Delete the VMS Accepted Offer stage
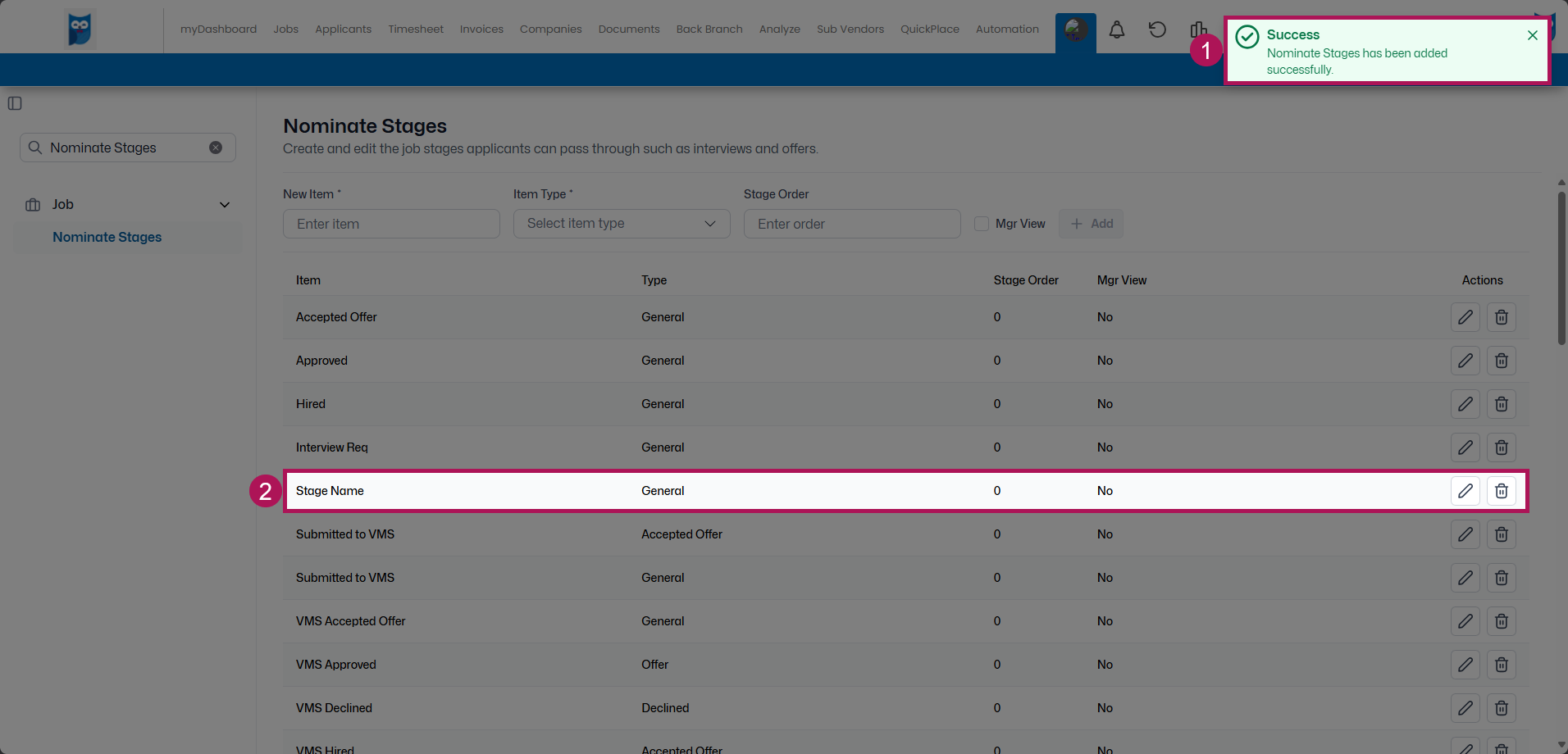The image size is (1568, 754). pyautogui.click(x=1502, y=621)
